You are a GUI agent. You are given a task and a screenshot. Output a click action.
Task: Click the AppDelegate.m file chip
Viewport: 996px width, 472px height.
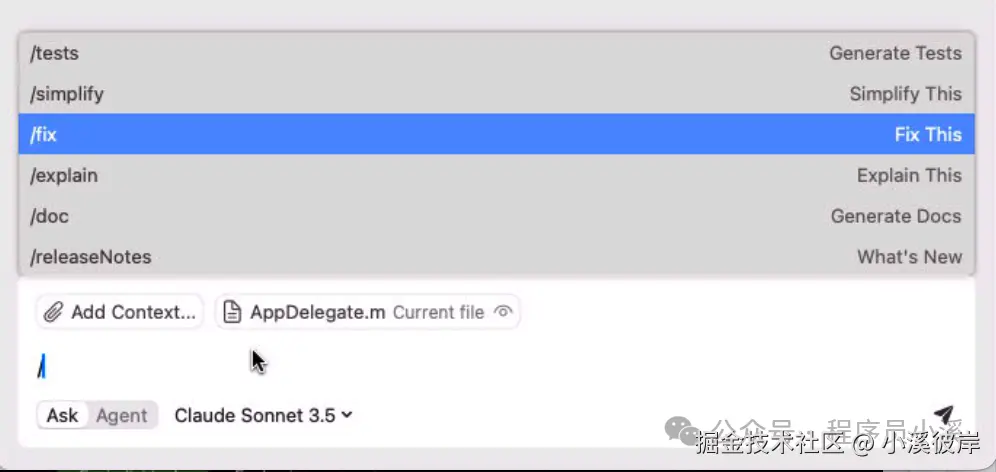click(x=367, y=312)
